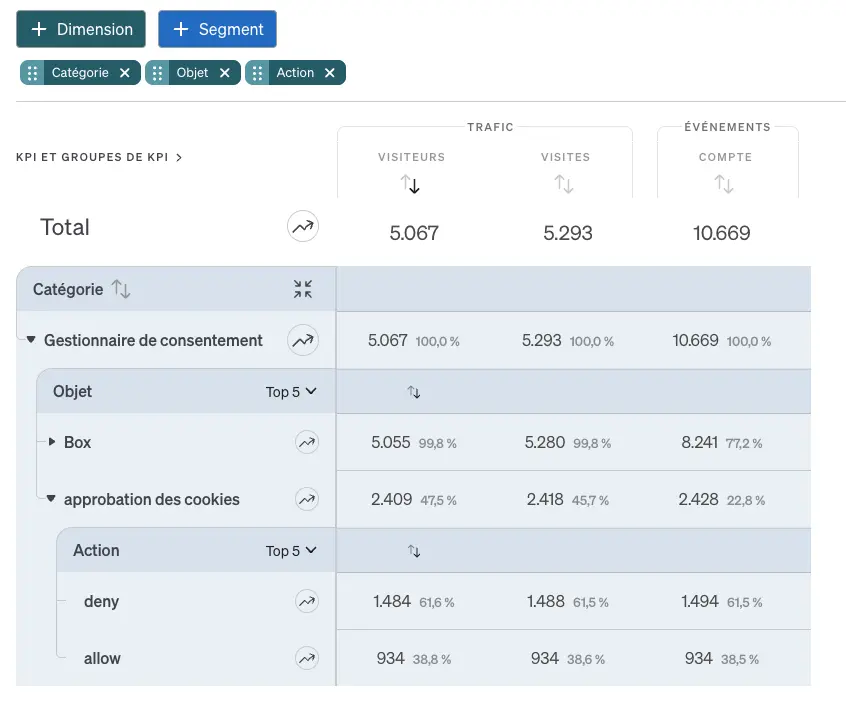The width and height of the screenshot is (846, 708).
Task: Add a new Segment
Action: [217, 29]
